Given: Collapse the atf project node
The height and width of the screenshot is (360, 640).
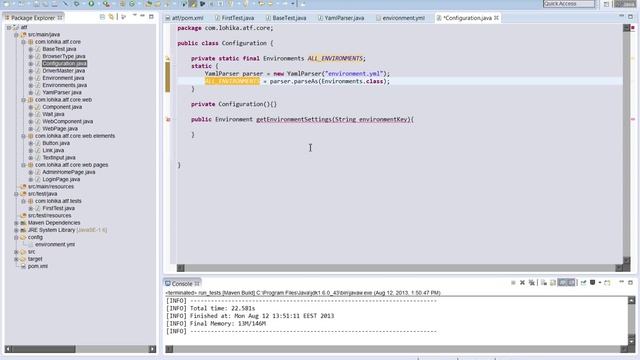Looking at the screenshot, I should coord(9,27).
